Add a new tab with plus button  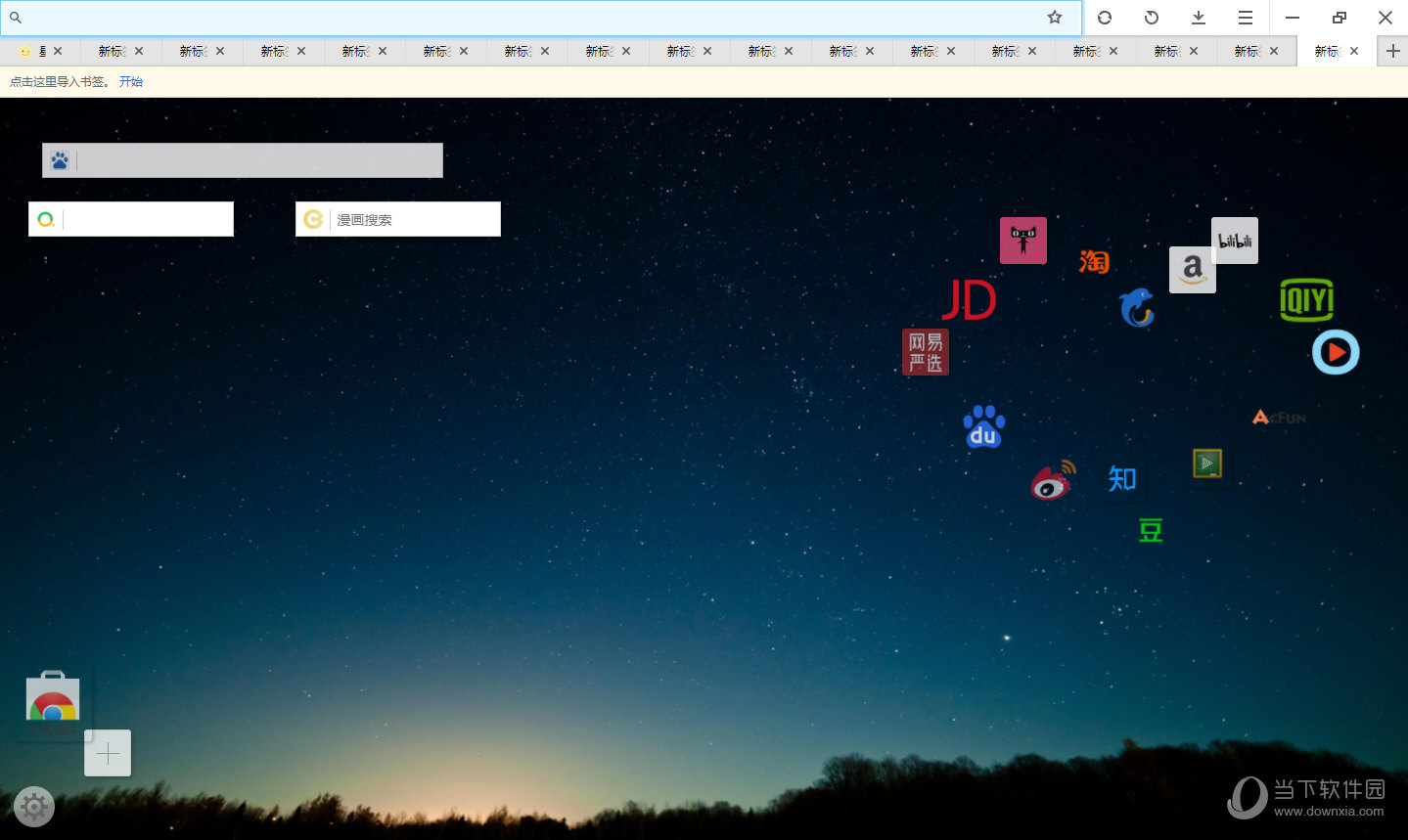1392,51
